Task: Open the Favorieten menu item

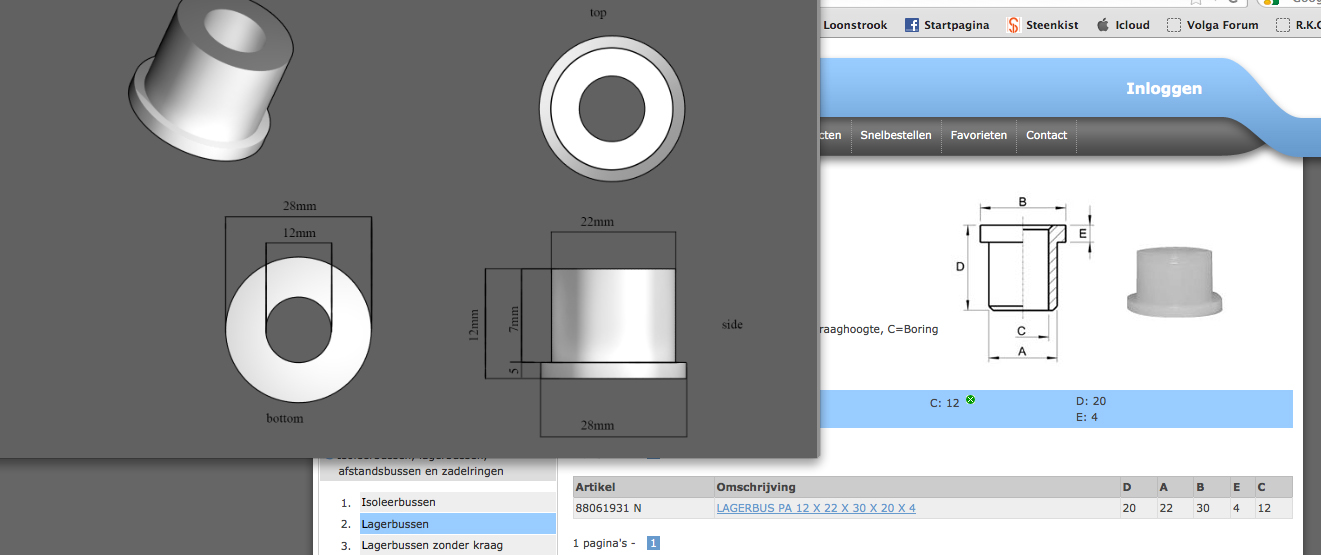Action: click(978, 135)
